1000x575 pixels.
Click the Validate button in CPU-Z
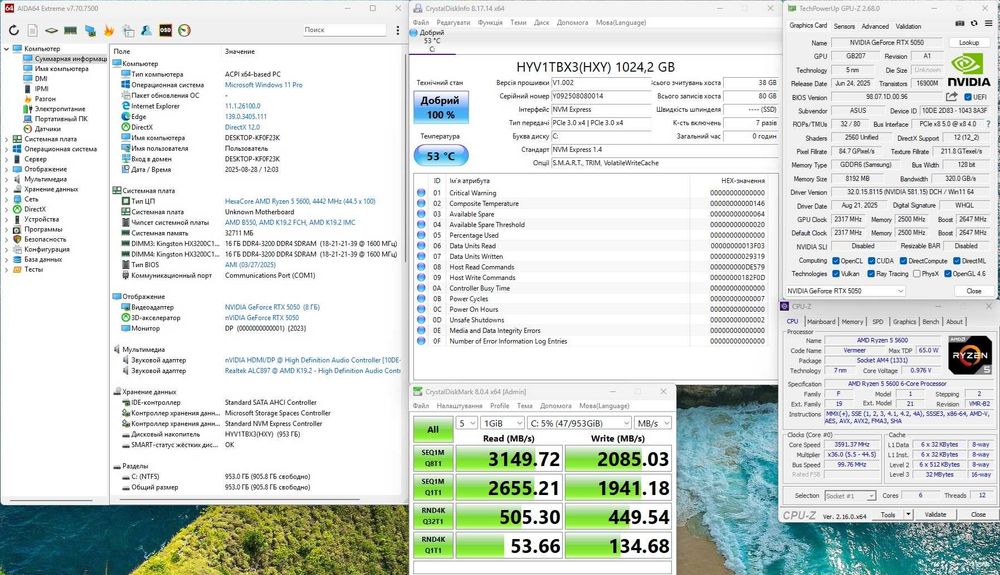point(935,514)
